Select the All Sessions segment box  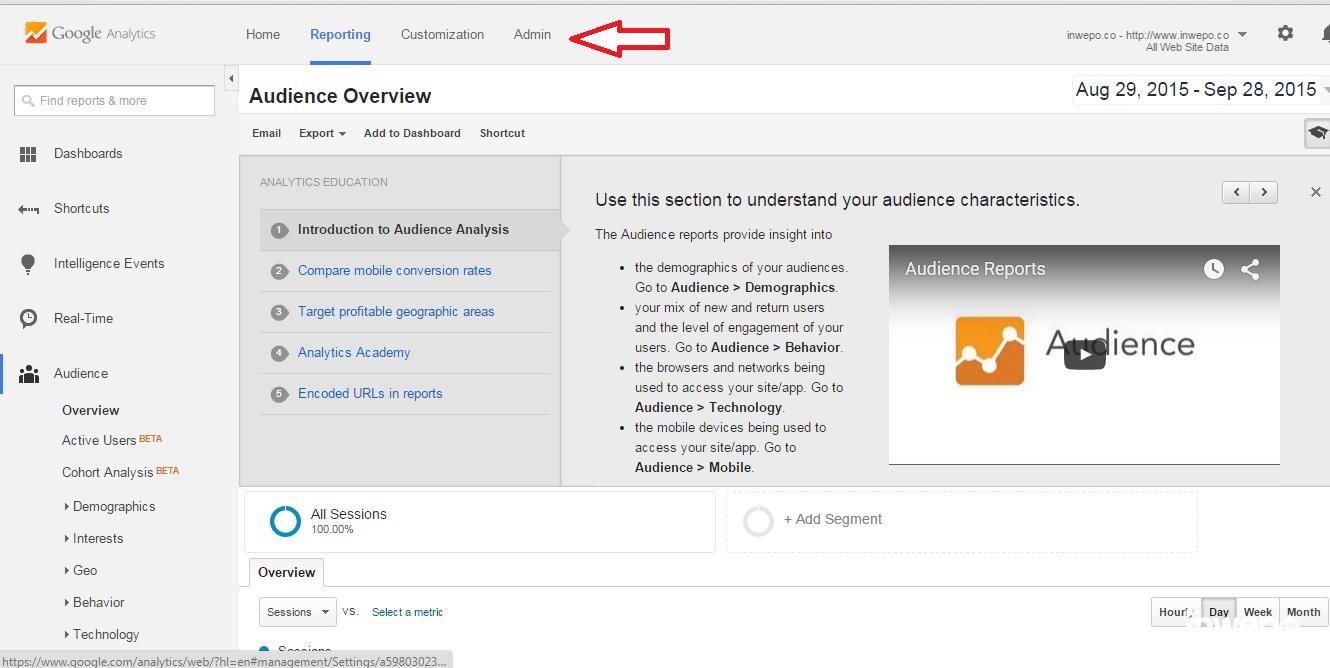pos(480,521)
